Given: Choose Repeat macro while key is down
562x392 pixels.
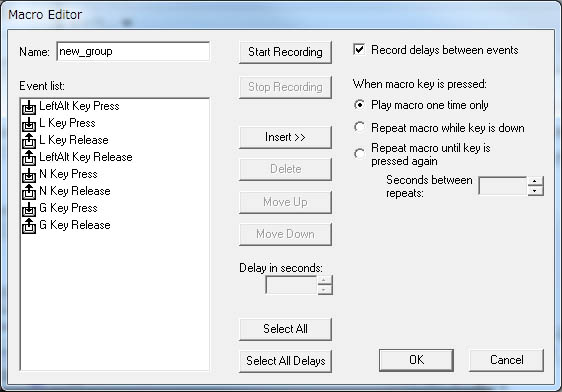Looking at the screenshot, I should (359, 127).
